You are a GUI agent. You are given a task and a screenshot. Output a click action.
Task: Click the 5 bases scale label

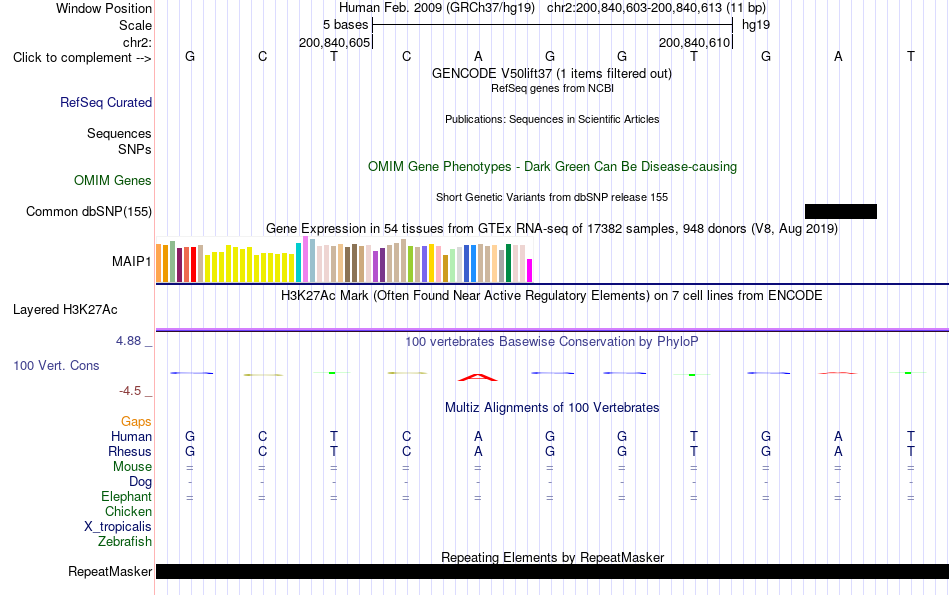345,25
